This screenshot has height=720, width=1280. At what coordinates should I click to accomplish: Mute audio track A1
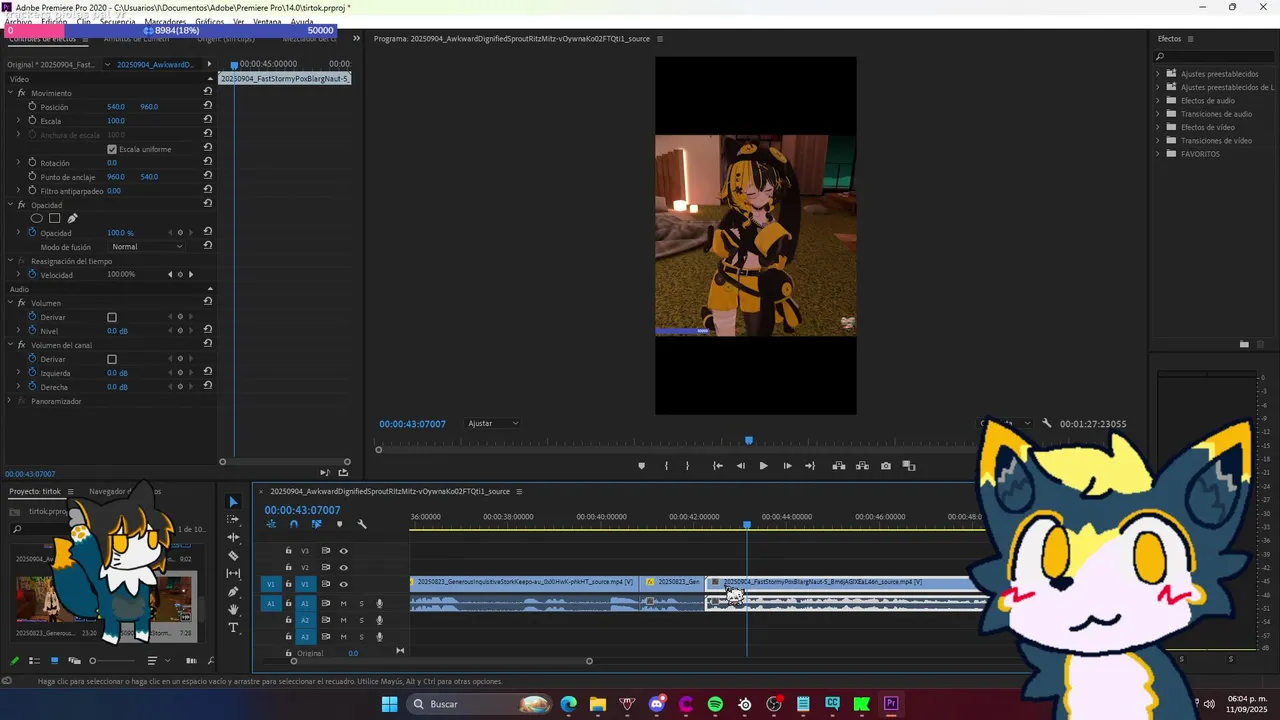pyautogui.click(x=343, y=603)
